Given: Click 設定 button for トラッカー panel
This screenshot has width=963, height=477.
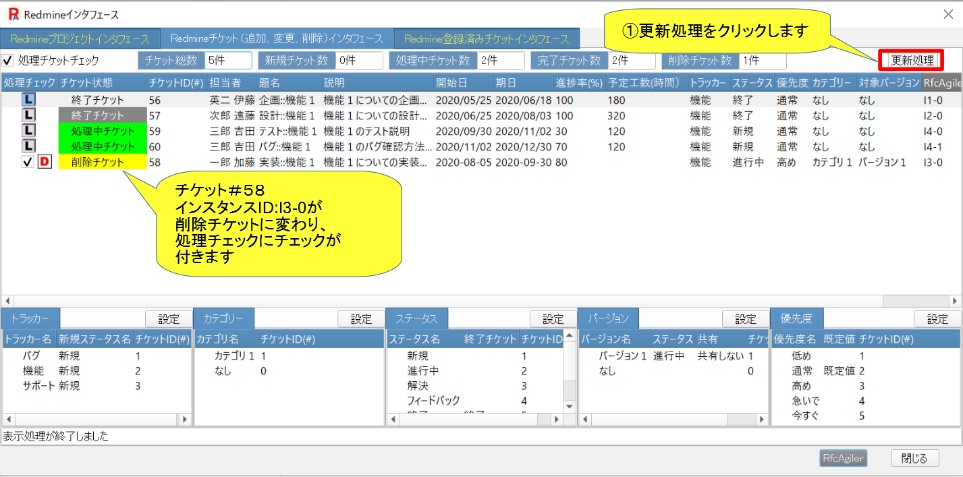Looking at the screenshot, I should [x=168, y=319].
